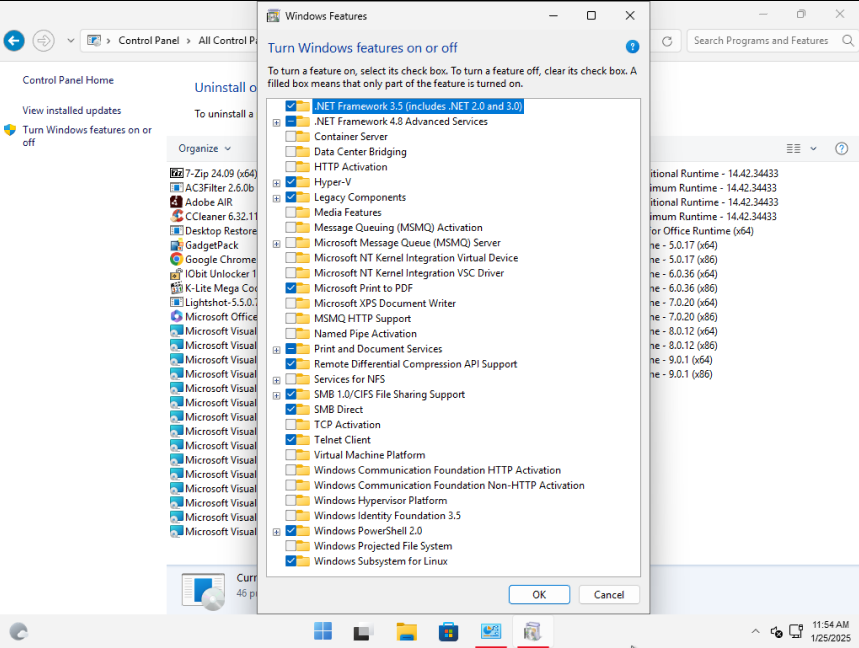Open the address bar history dropdown arrow

coord(71,41)
